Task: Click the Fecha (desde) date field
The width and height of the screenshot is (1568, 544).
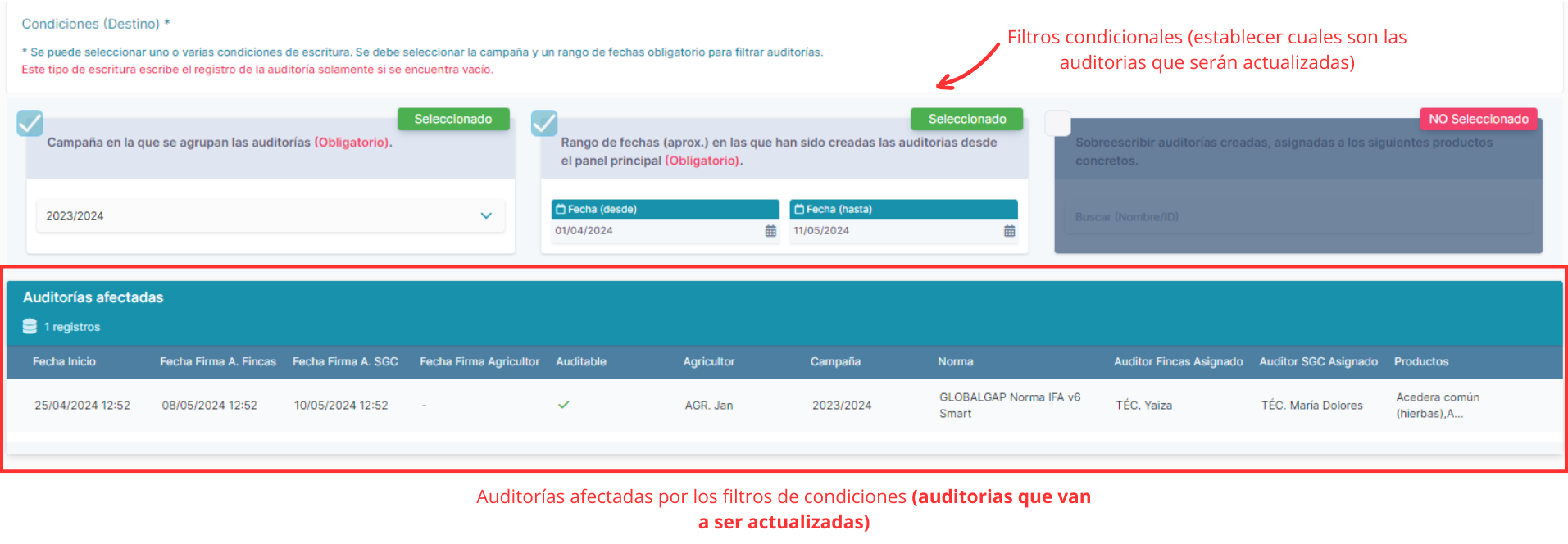Action: pyautogui.click(x=665, y=231)
